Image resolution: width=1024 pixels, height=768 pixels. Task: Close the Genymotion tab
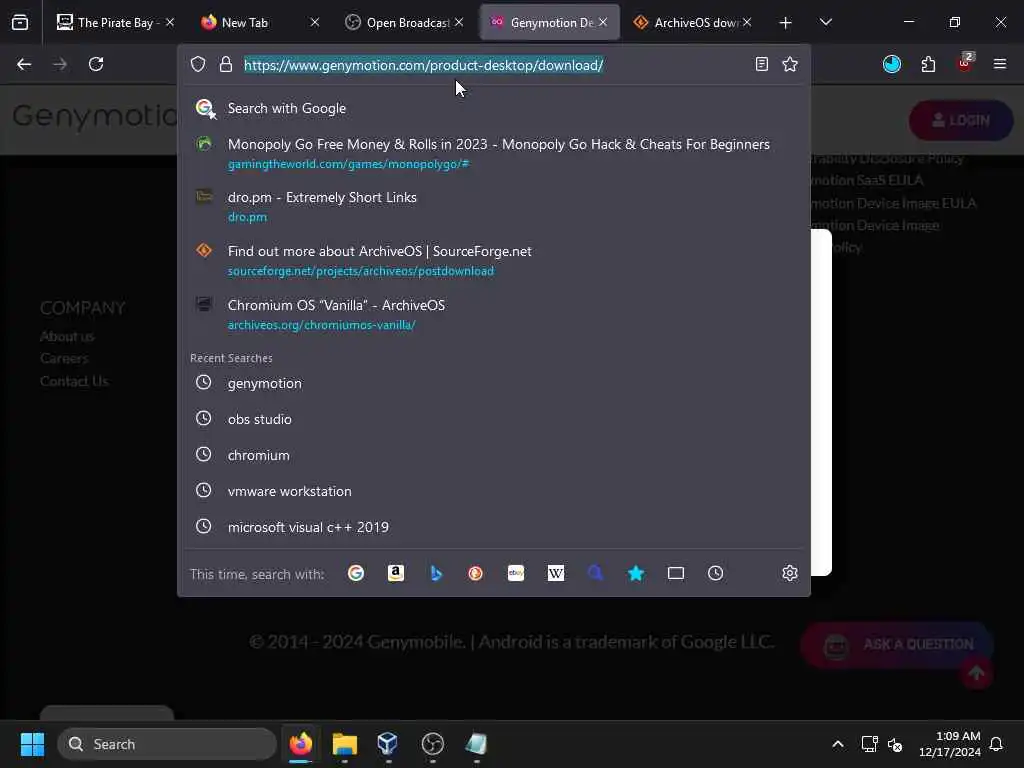point(603,22)
